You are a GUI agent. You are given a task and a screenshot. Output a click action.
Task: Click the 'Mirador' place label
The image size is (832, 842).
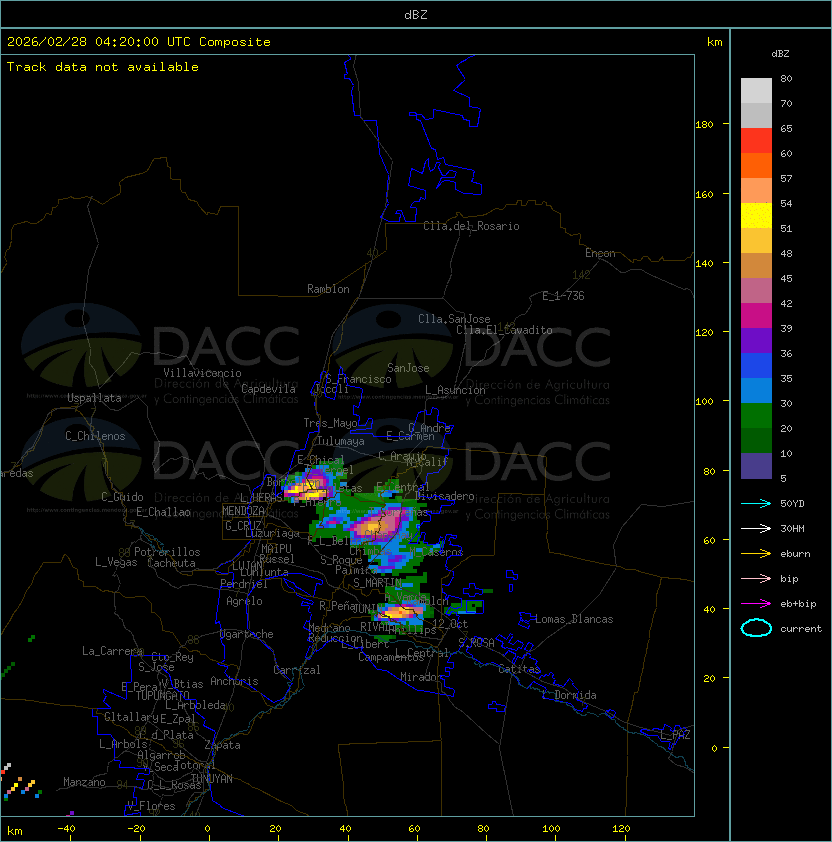click(x=422, y=677)
